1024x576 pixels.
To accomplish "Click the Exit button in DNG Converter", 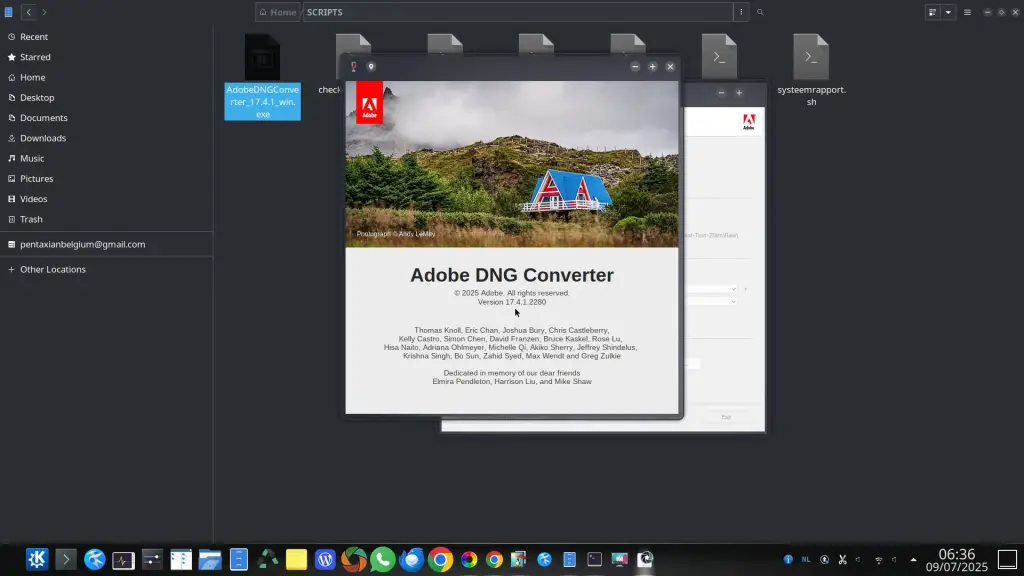I will point(725,417).
